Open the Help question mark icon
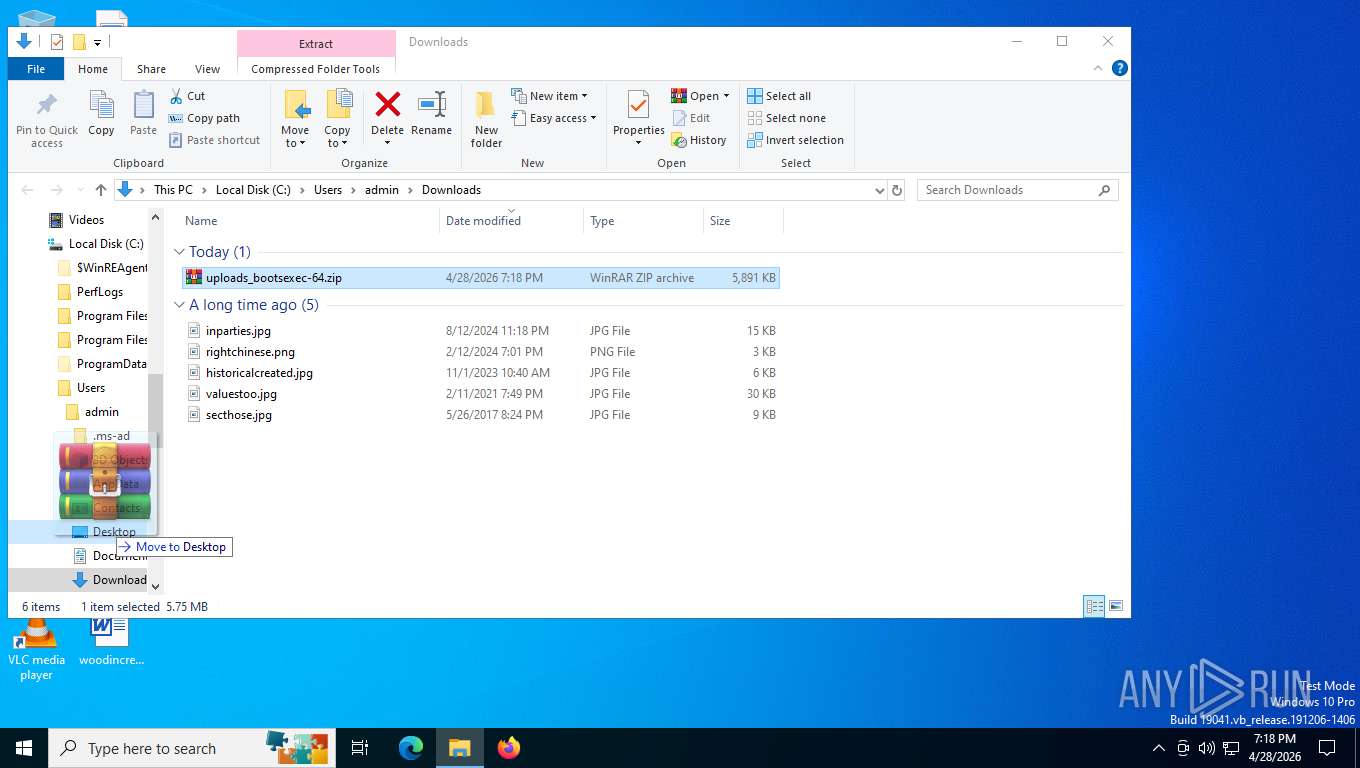1360x768 pixels. click(1120, 68)
